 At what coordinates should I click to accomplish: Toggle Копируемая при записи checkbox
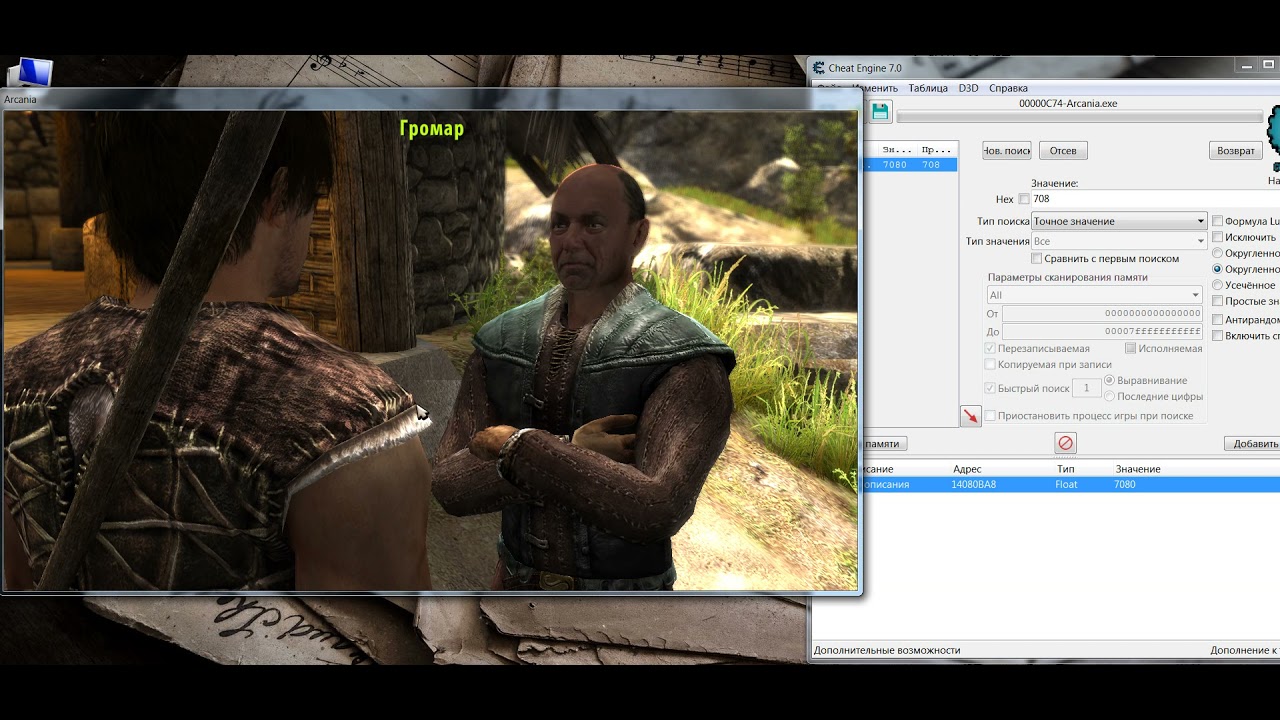tap(990, 364)
